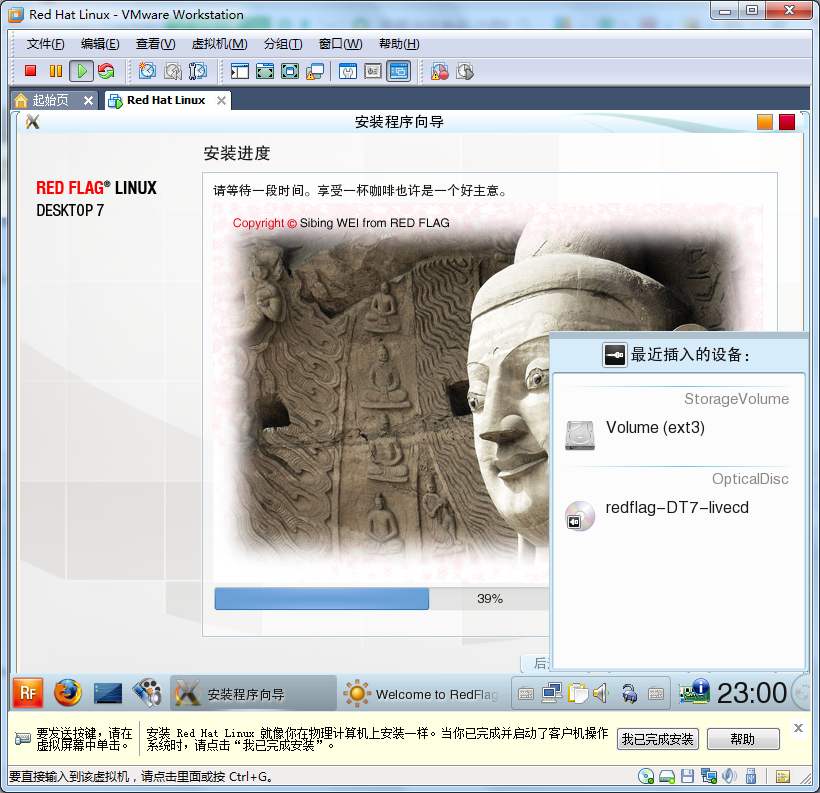The height and width of the screenshot is (793, 820).
Task: Revert to the previous snapshot
Action: [173, 71]
